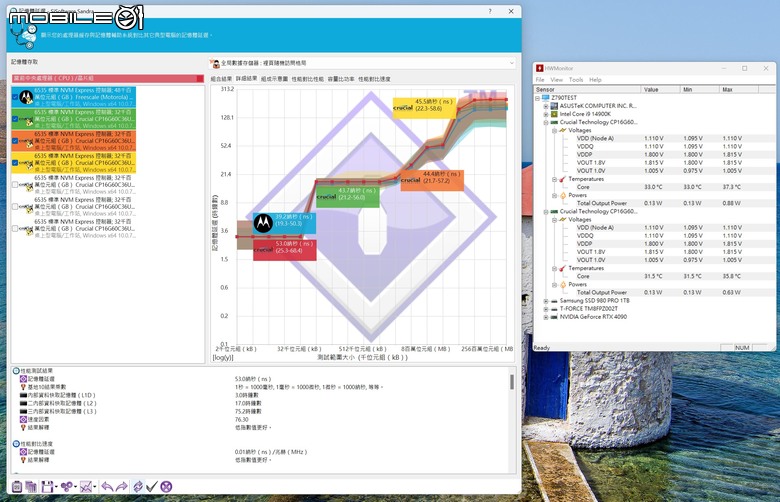Click the line chart icon in bottom toolbar
This screenshot has width=780, height=502.
pos(86,487)
